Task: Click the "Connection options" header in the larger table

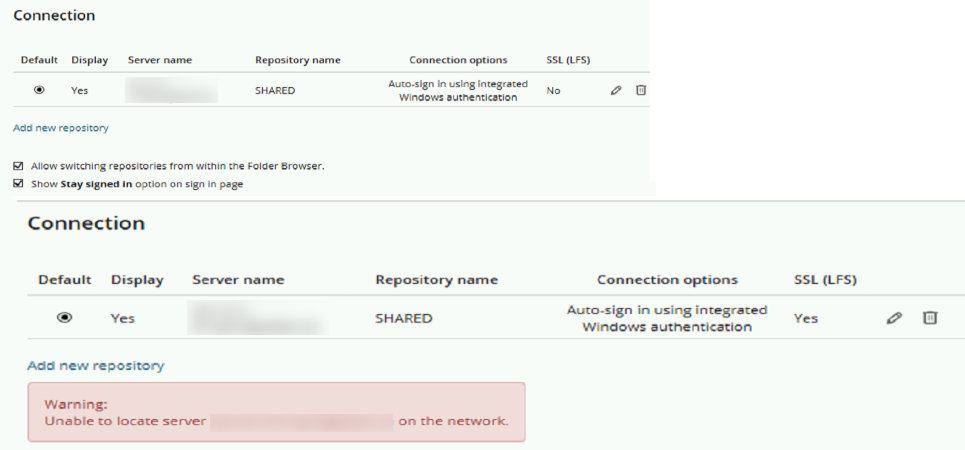Action: [667, 280]
